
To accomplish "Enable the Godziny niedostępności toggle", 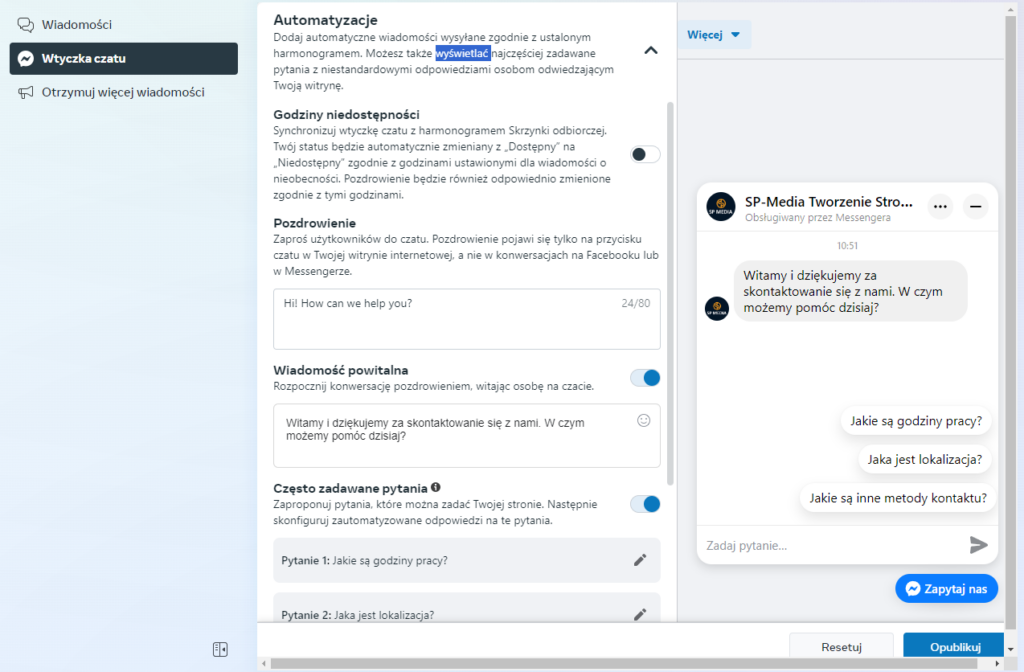I will (645, 154).
